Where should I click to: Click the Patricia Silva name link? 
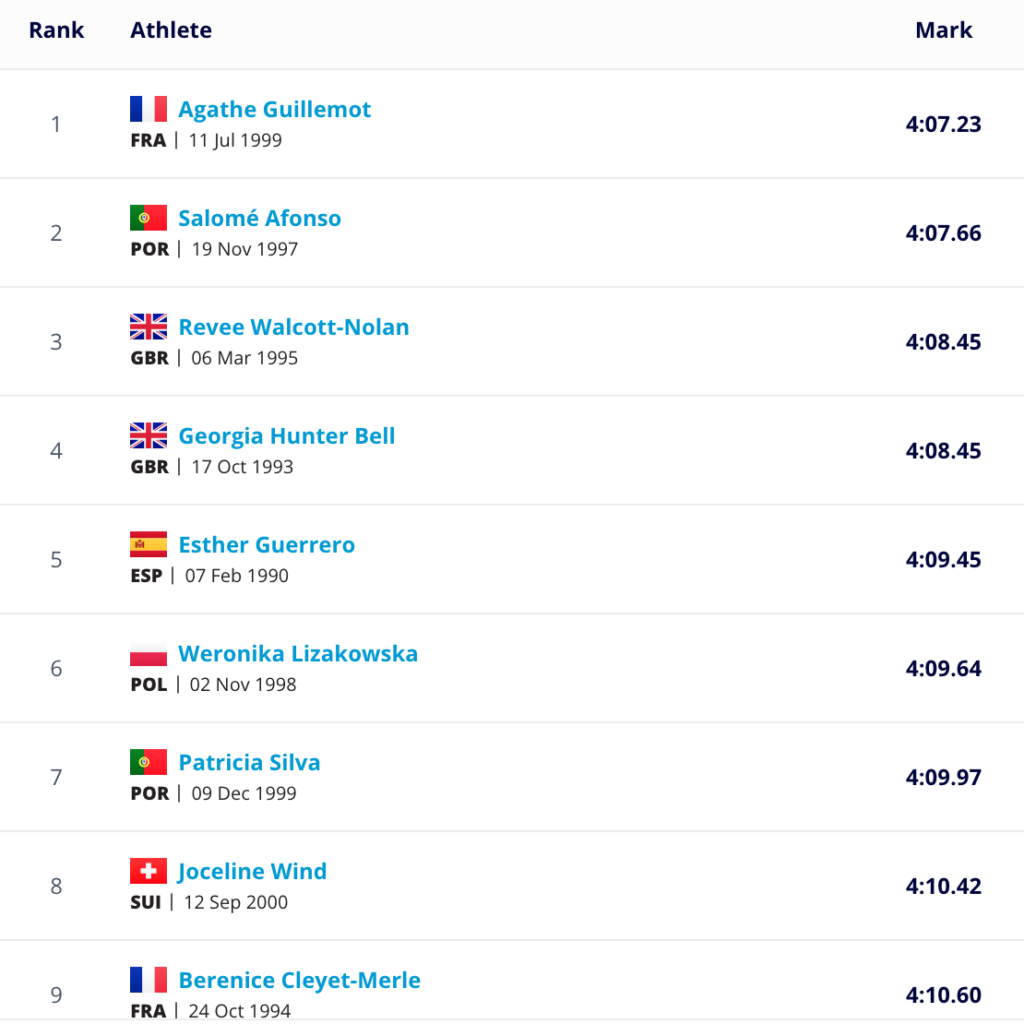pos(249,763)
